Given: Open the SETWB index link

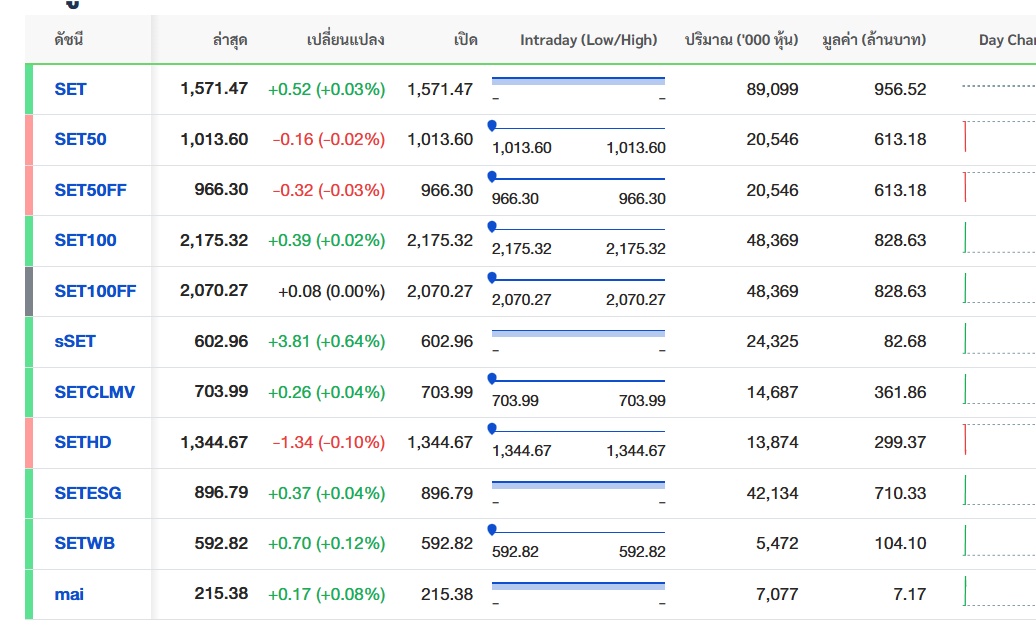Looking at the screenshot, I should pyautogui.click(x=85, y=544).
